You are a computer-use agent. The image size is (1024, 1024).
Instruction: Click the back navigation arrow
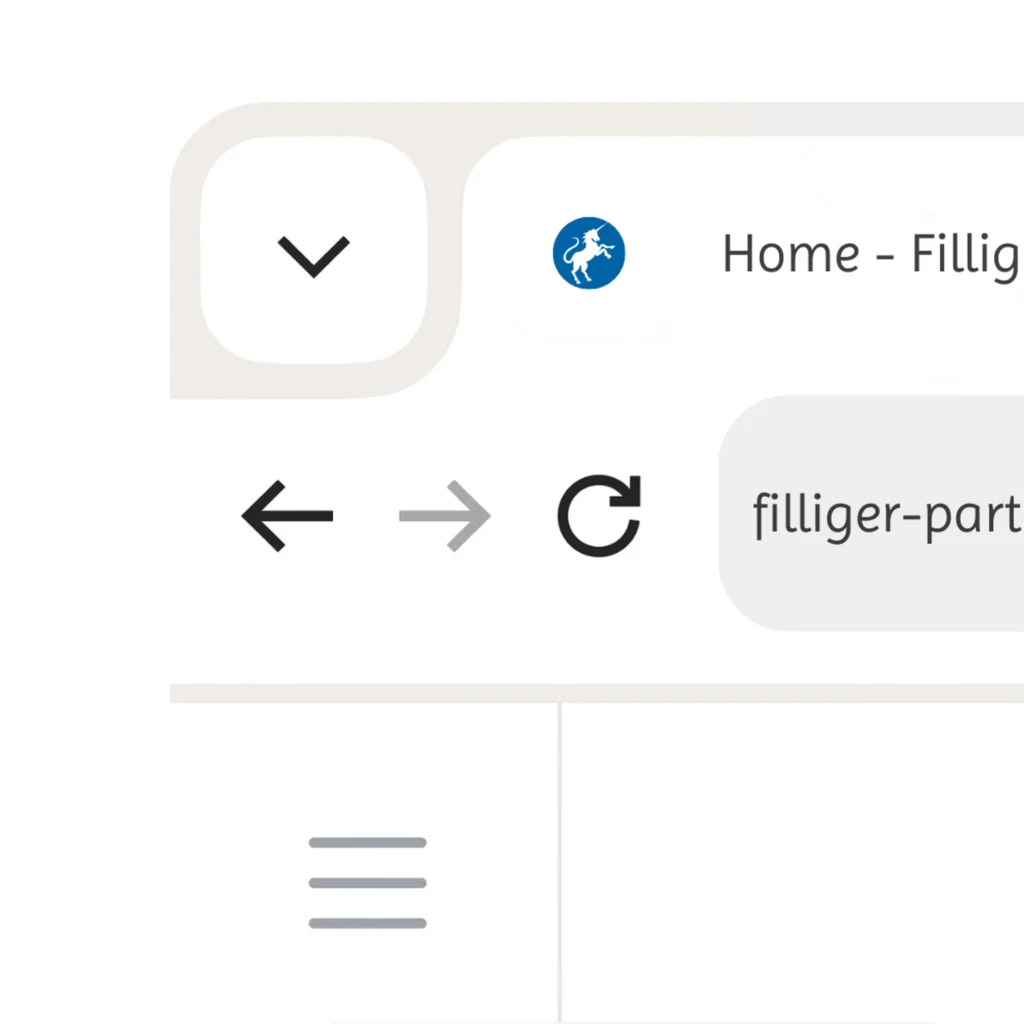coord(287,516)
